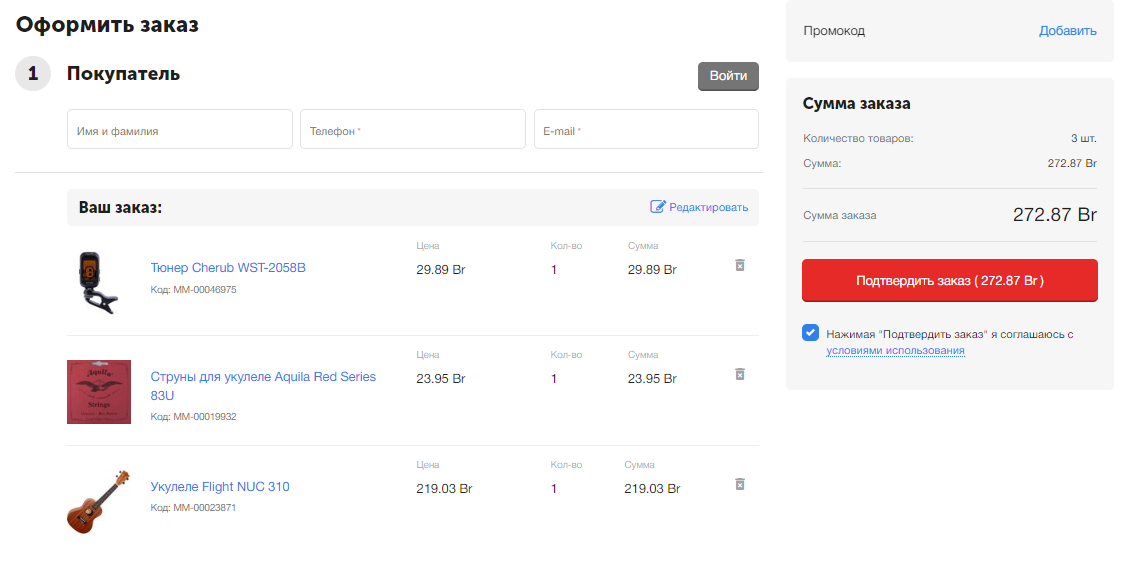Click the Aquila strings product thumbnail

tap(99, 392)
